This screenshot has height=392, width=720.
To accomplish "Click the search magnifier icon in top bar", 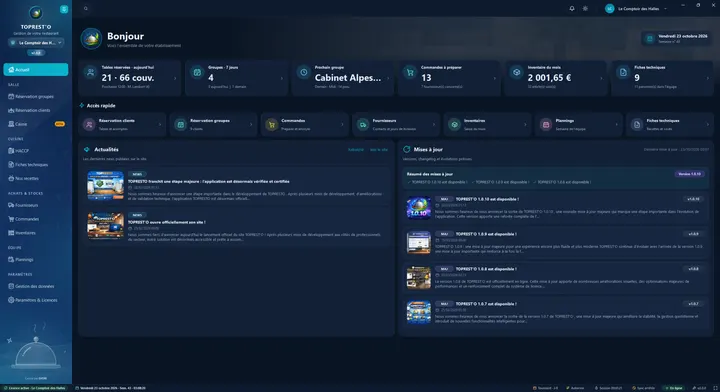I will click(86, 9).
